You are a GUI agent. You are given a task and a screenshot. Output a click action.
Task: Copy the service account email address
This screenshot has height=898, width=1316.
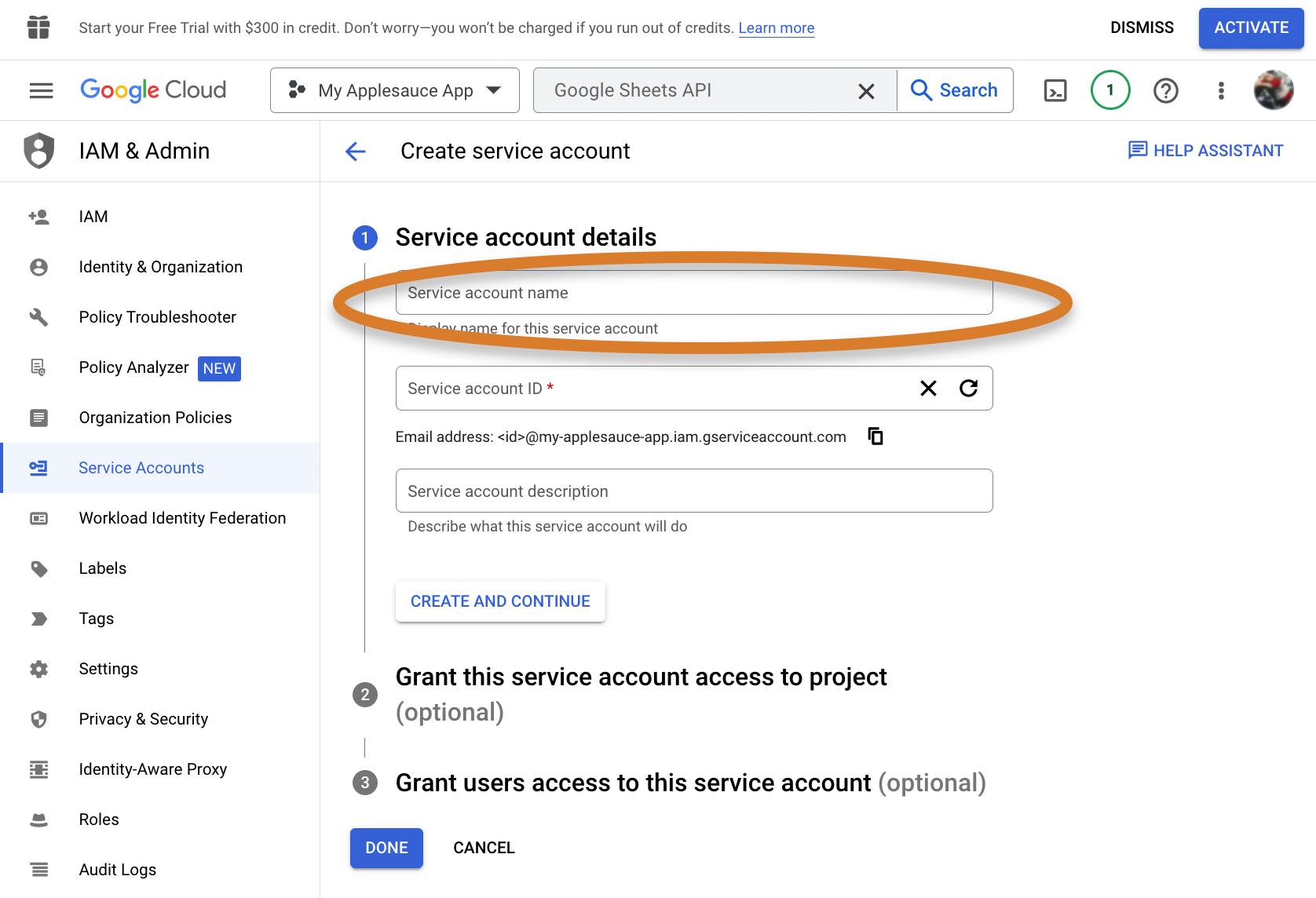(876, 436)
